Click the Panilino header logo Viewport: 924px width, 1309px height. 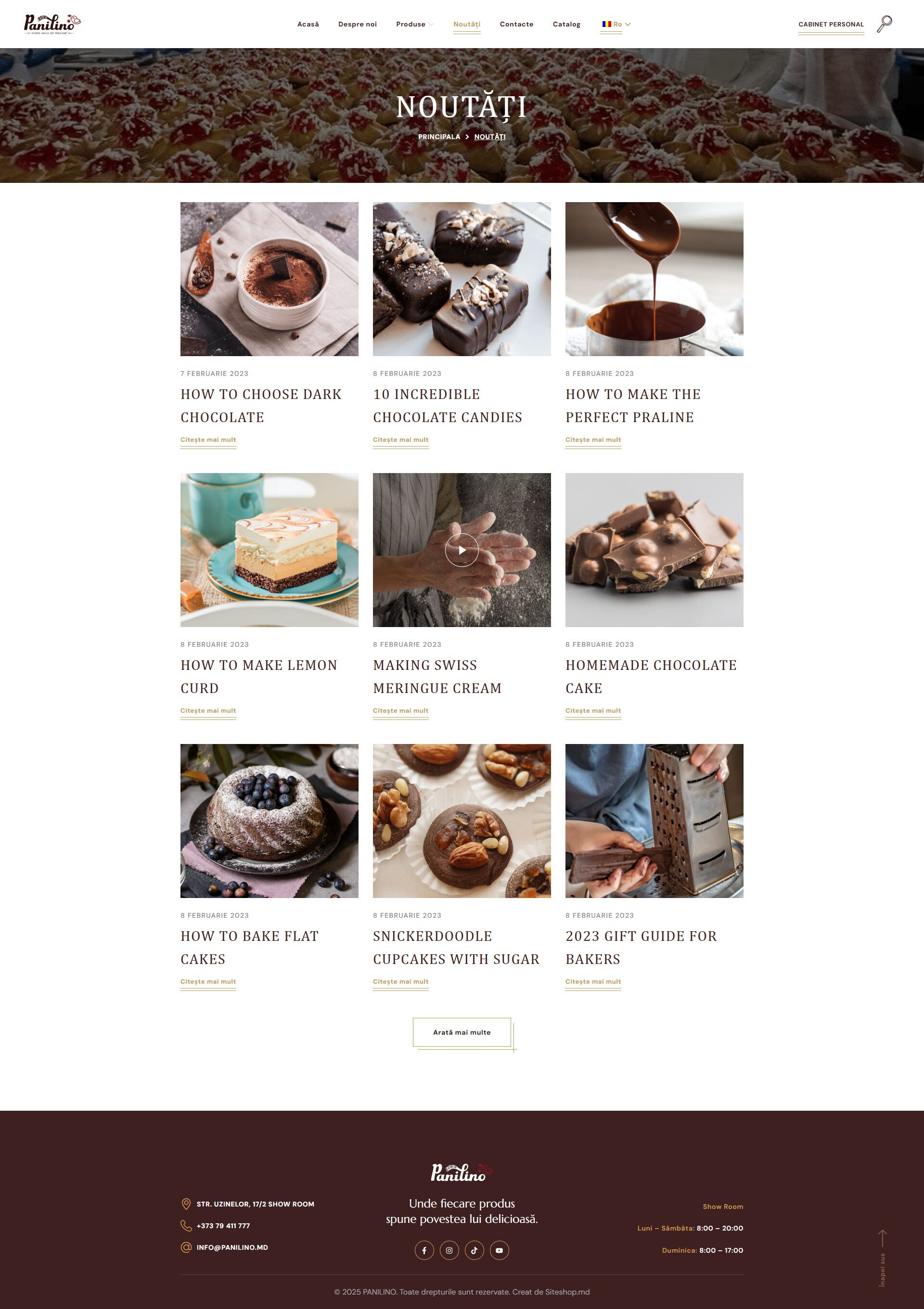(x=52, y=24)
